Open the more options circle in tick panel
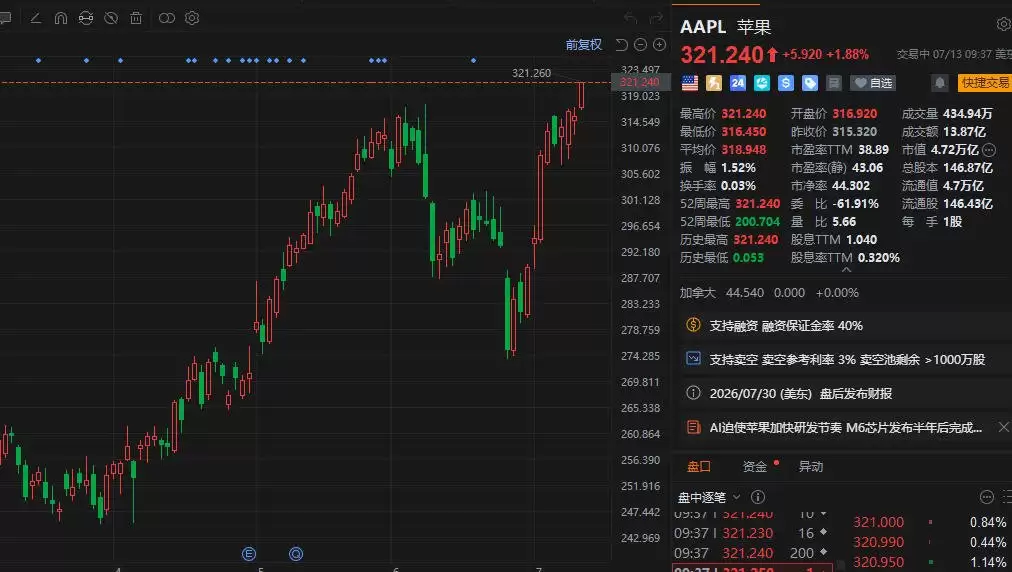Image resolution: width=1012 pixels, height=572 pixels. (986, 496)
